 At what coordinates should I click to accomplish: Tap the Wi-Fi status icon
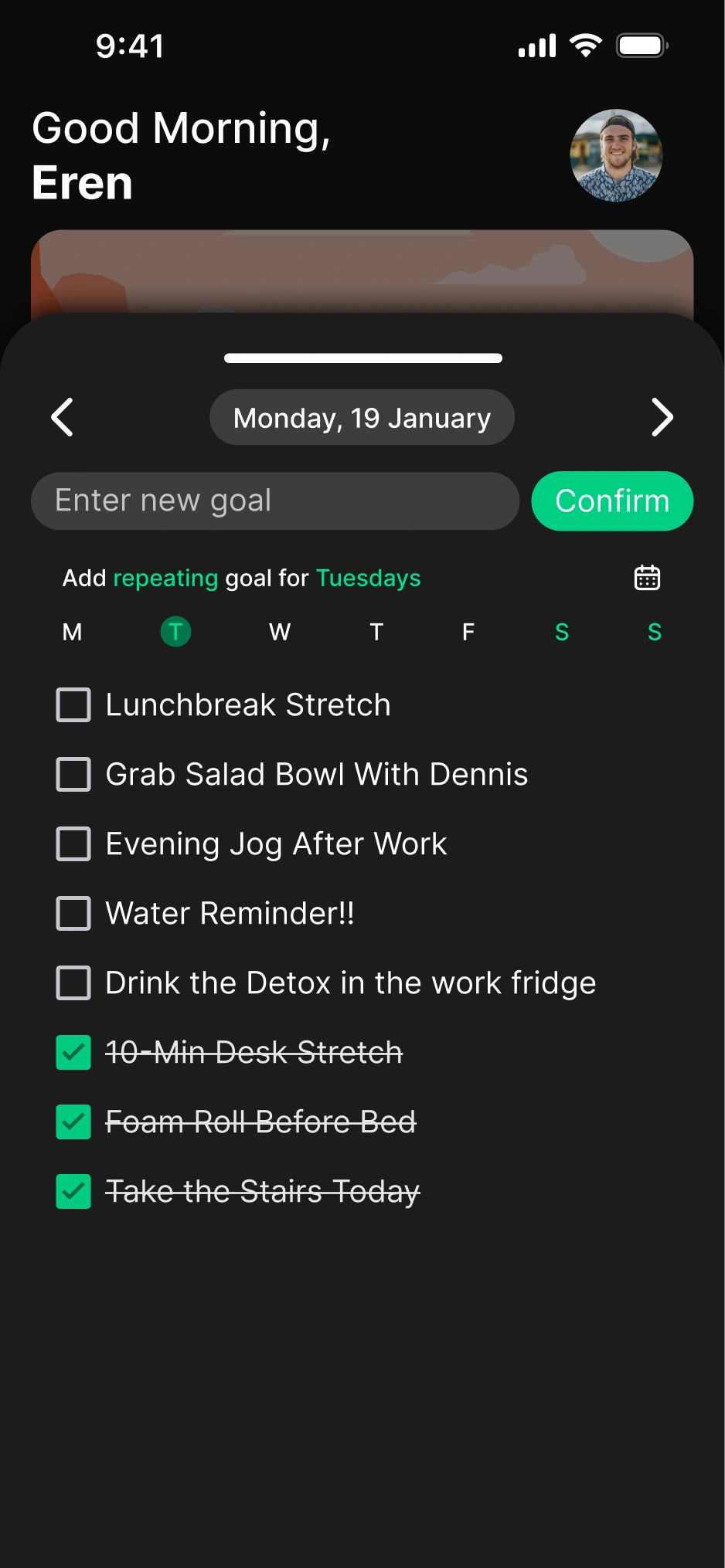point(586,46)
